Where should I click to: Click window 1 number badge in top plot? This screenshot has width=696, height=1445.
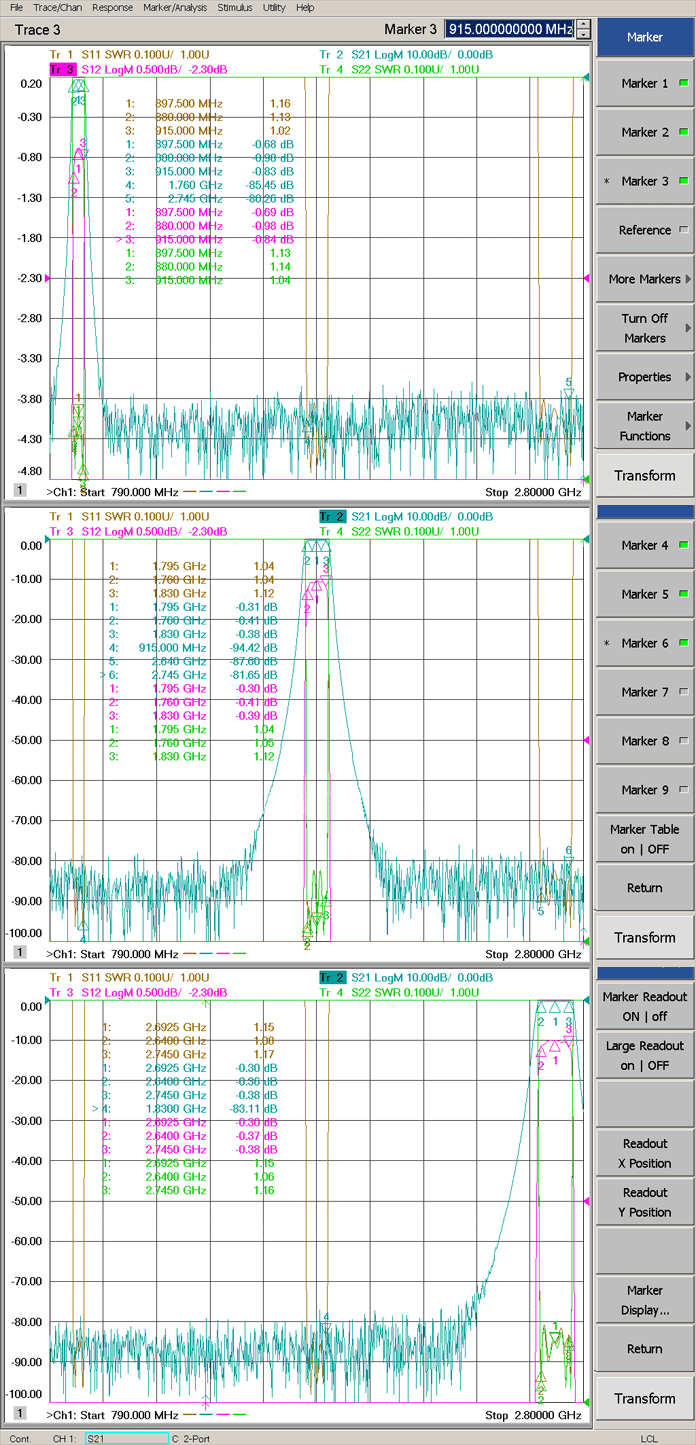19,489
